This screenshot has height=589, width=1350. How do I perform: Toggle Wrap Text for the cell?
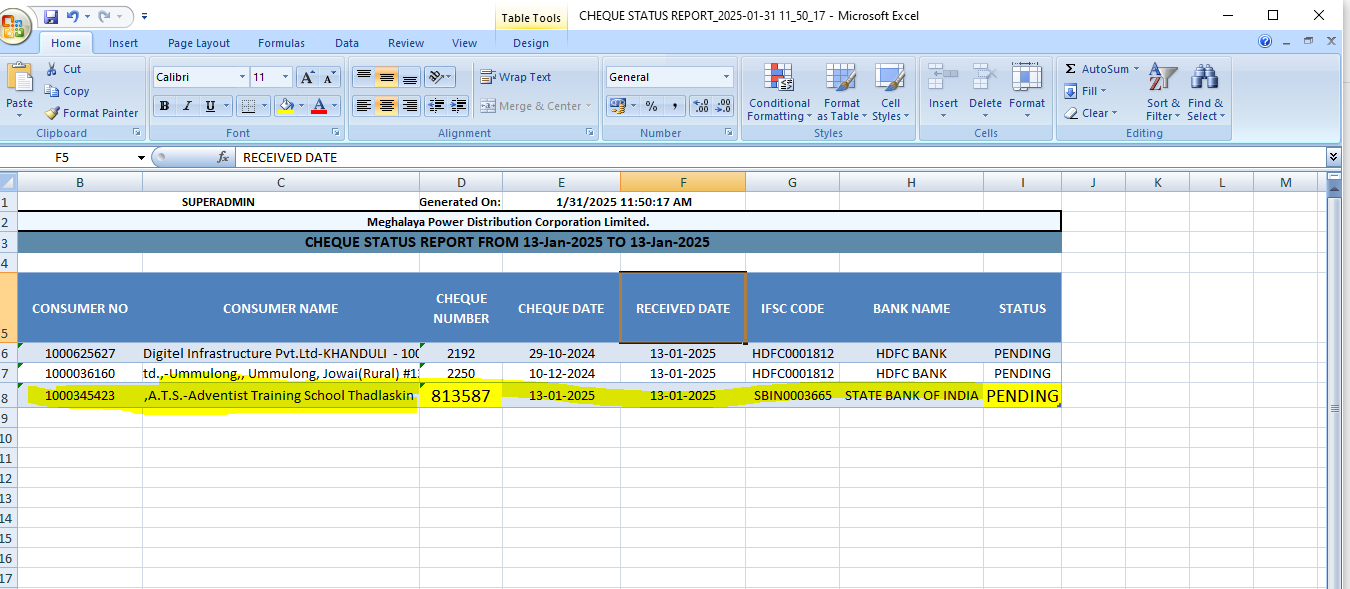point(516,77)
